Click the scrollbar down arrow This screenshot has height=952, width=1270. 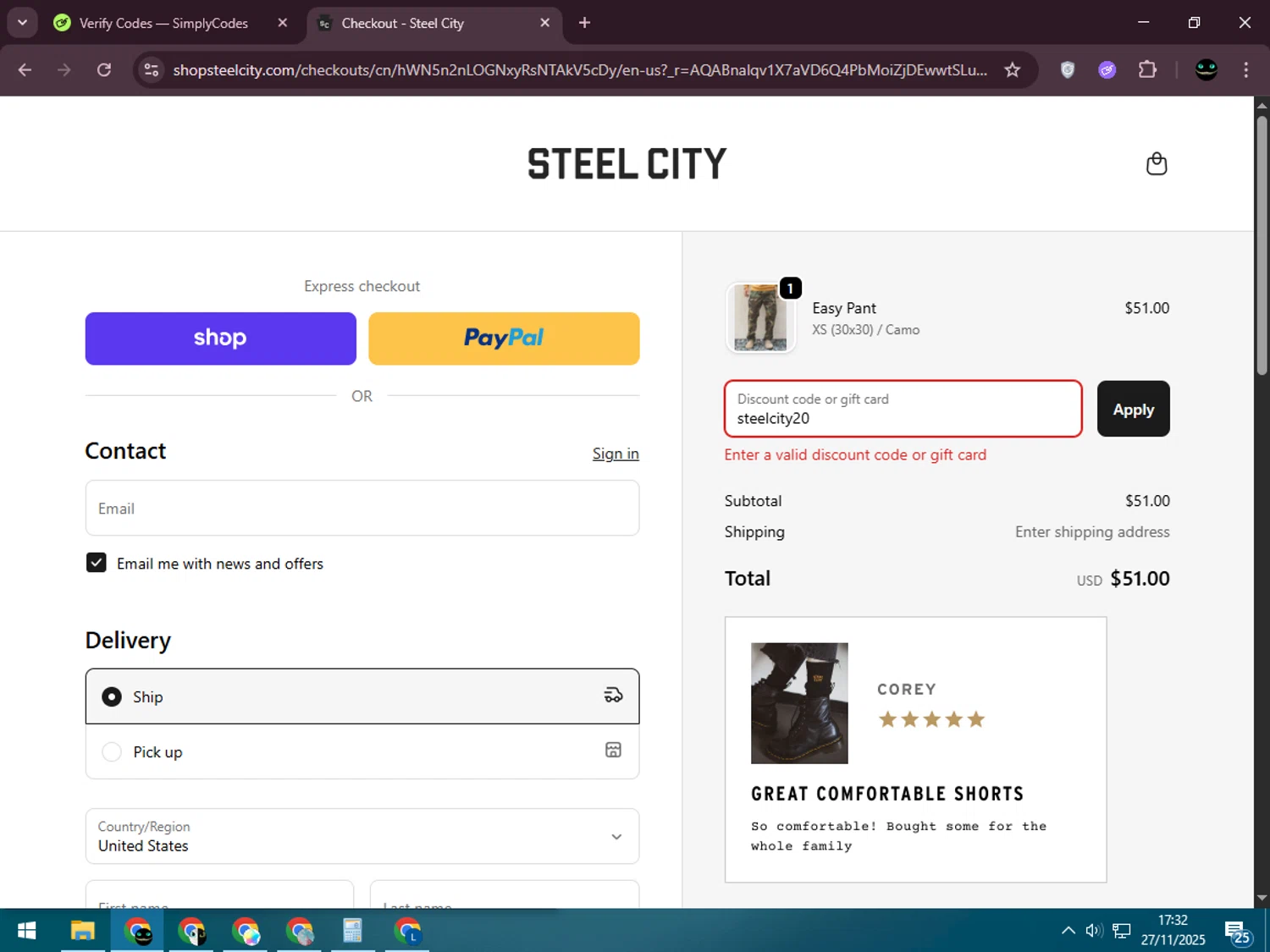1262,898
